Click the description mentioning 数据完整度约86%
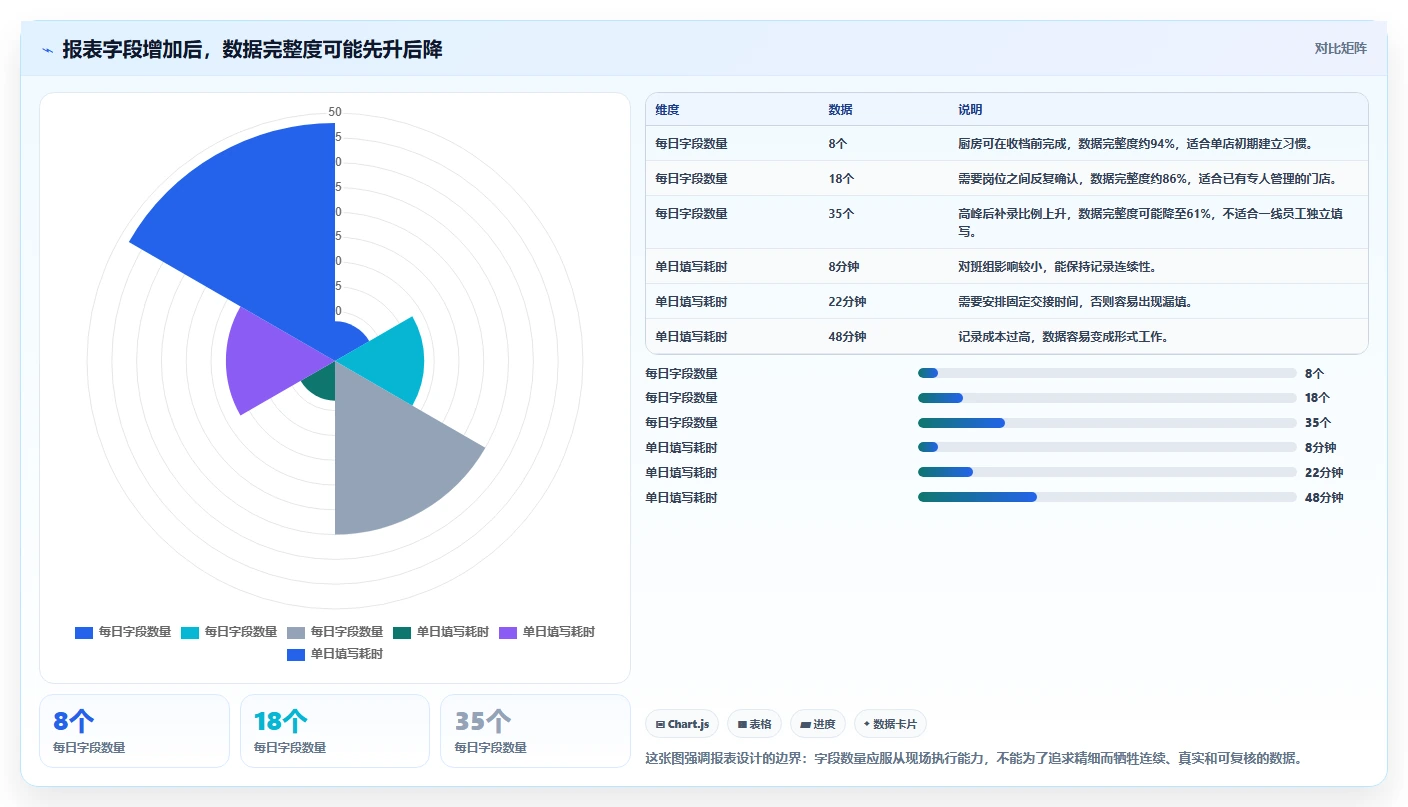The image size is (1408, 807). click(1148, 179)
